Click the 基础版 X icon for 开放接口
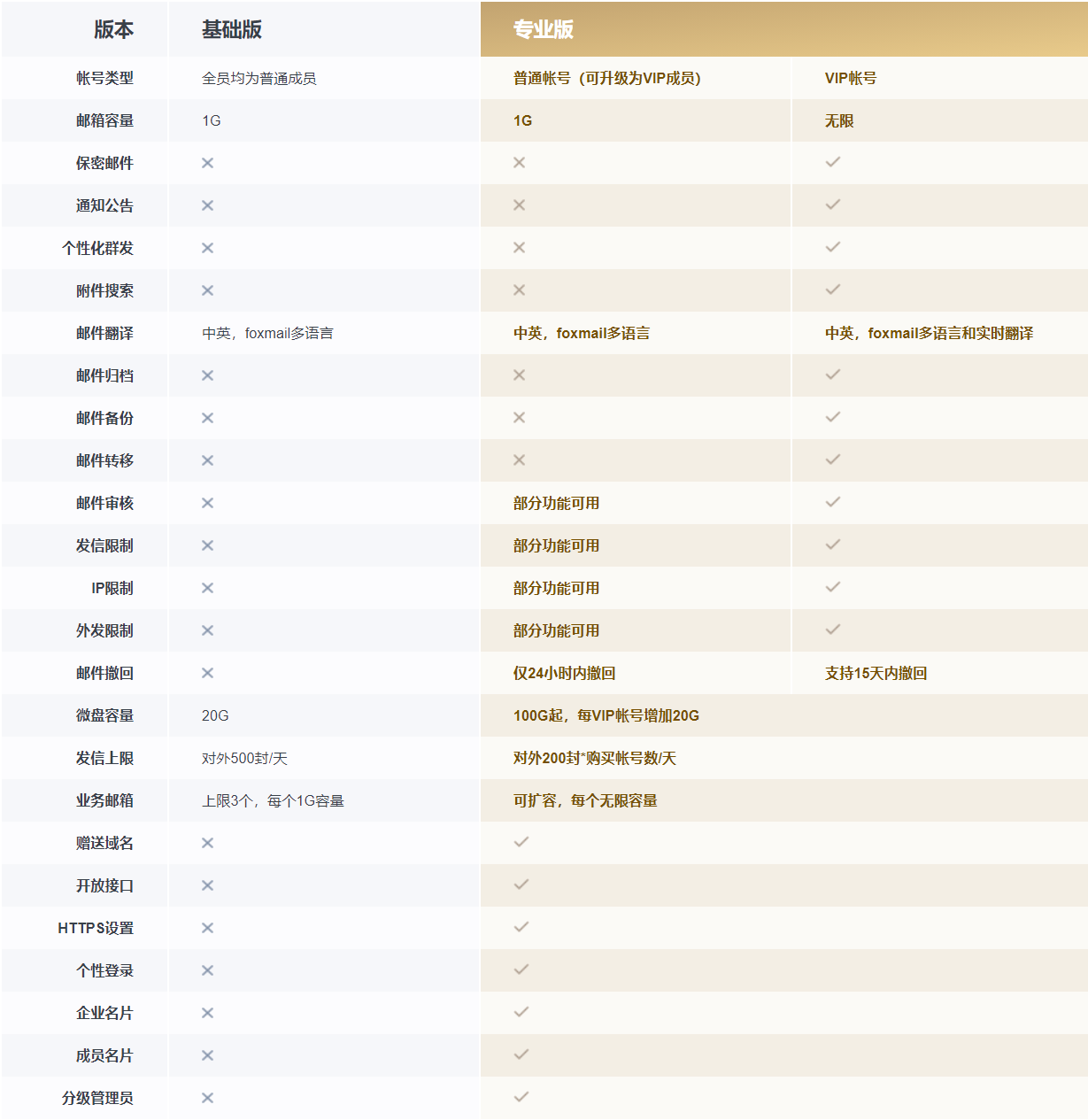The width and height of the screenshot is (1088, 1120). click(207, 885)
